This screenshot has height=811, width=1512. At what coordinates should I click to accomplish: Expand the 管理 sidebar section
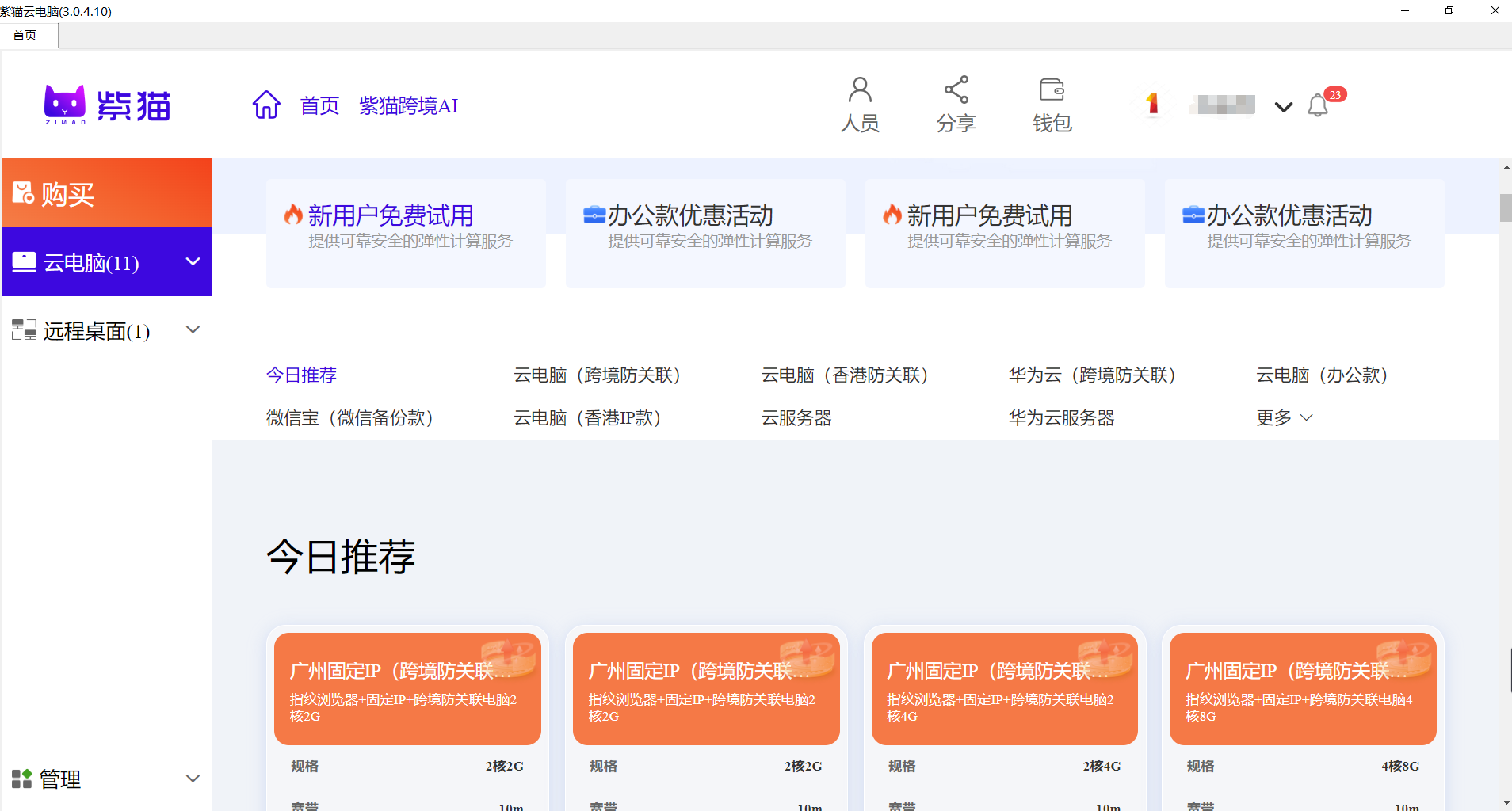click(193, 779)
